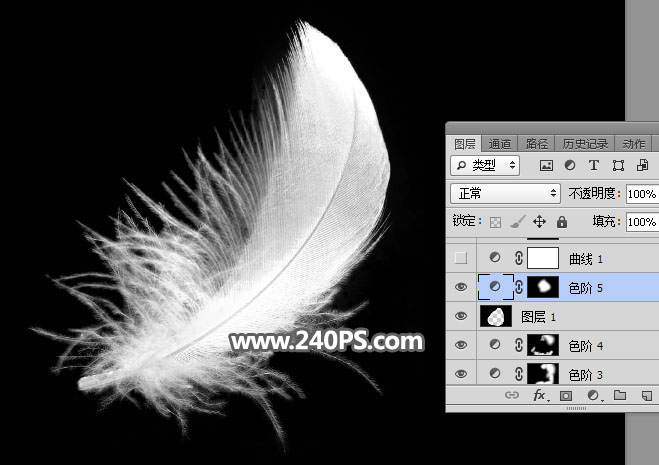Switch to the 路径 tab
This screenshot has width=659, height=465.
click(x=537, y=144)
